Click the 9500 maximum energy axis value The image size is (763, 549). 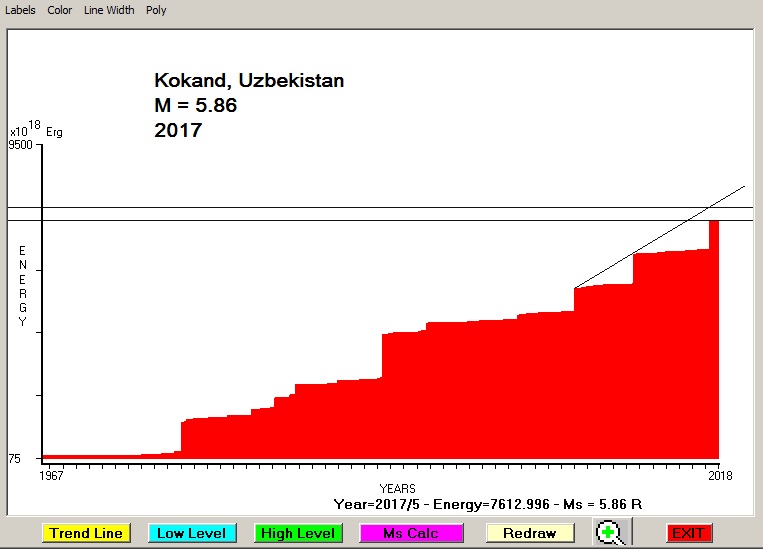pos(21,145)
